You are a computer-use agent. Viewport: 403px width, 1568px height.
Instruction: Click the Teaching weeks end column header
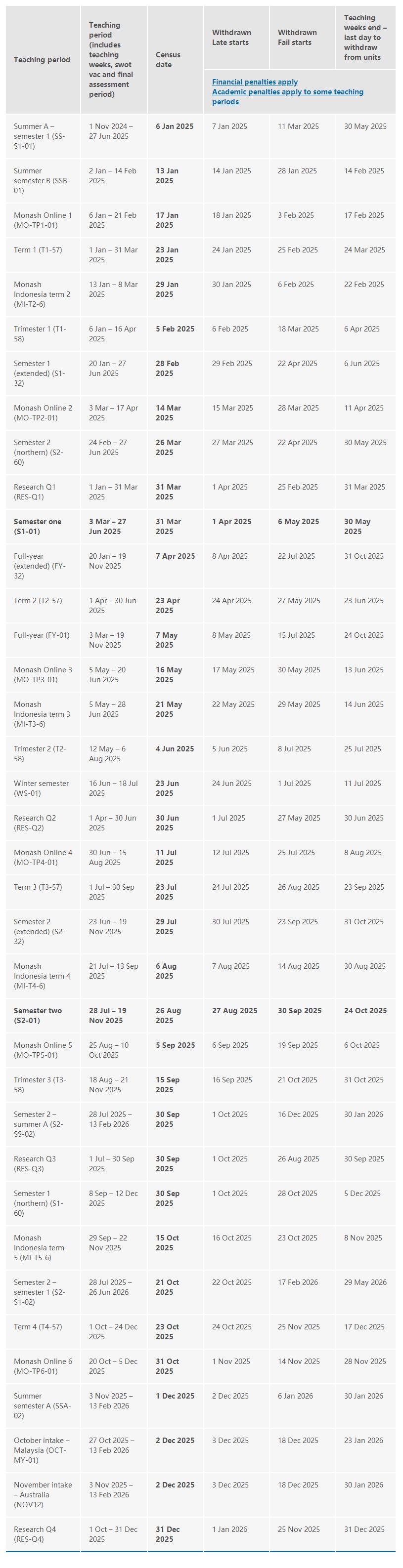364,37
